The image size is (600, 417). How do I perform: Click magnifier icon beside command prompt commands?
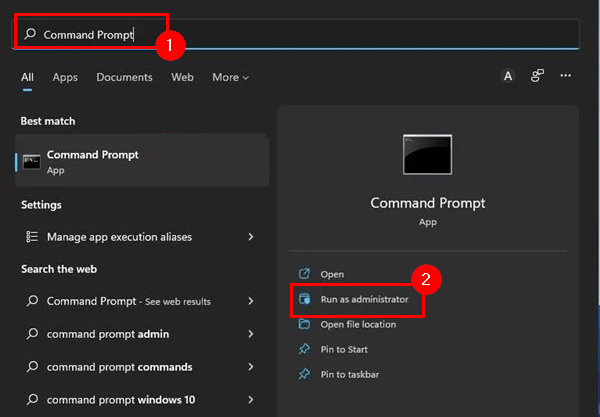click(x=33, y=367)
